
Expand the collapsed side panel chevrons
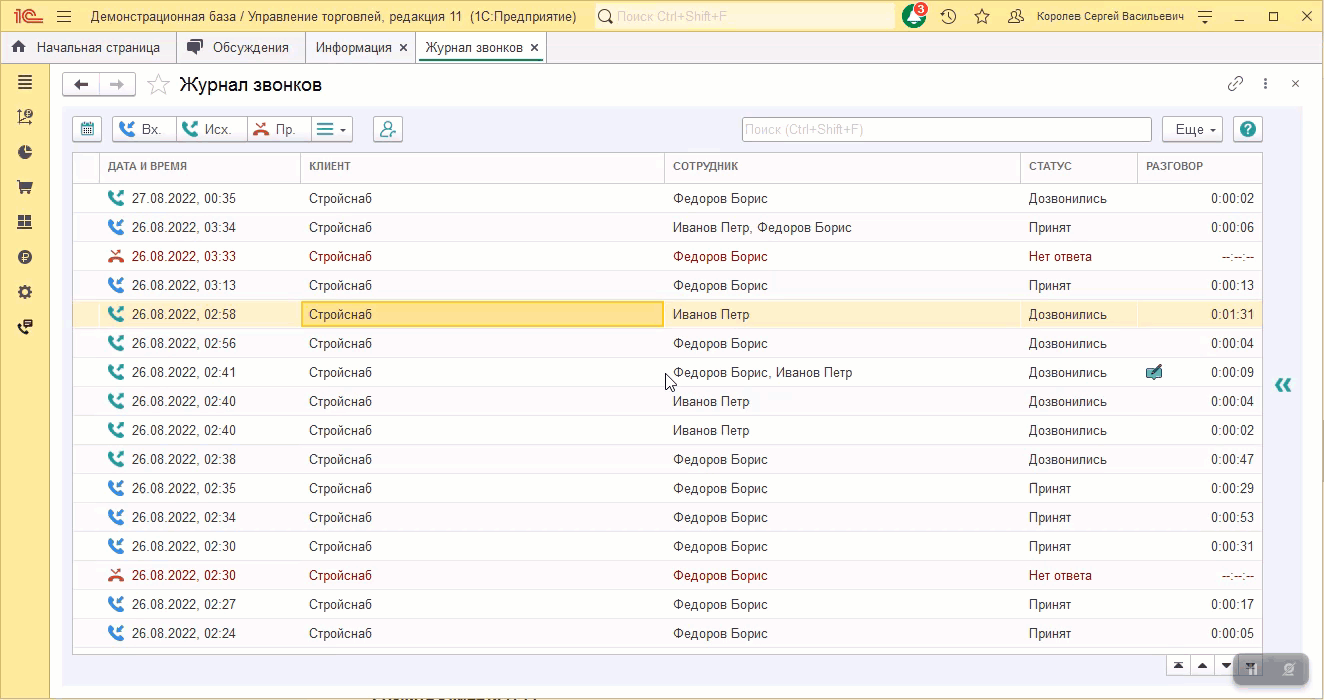(x=1283, y=385)
